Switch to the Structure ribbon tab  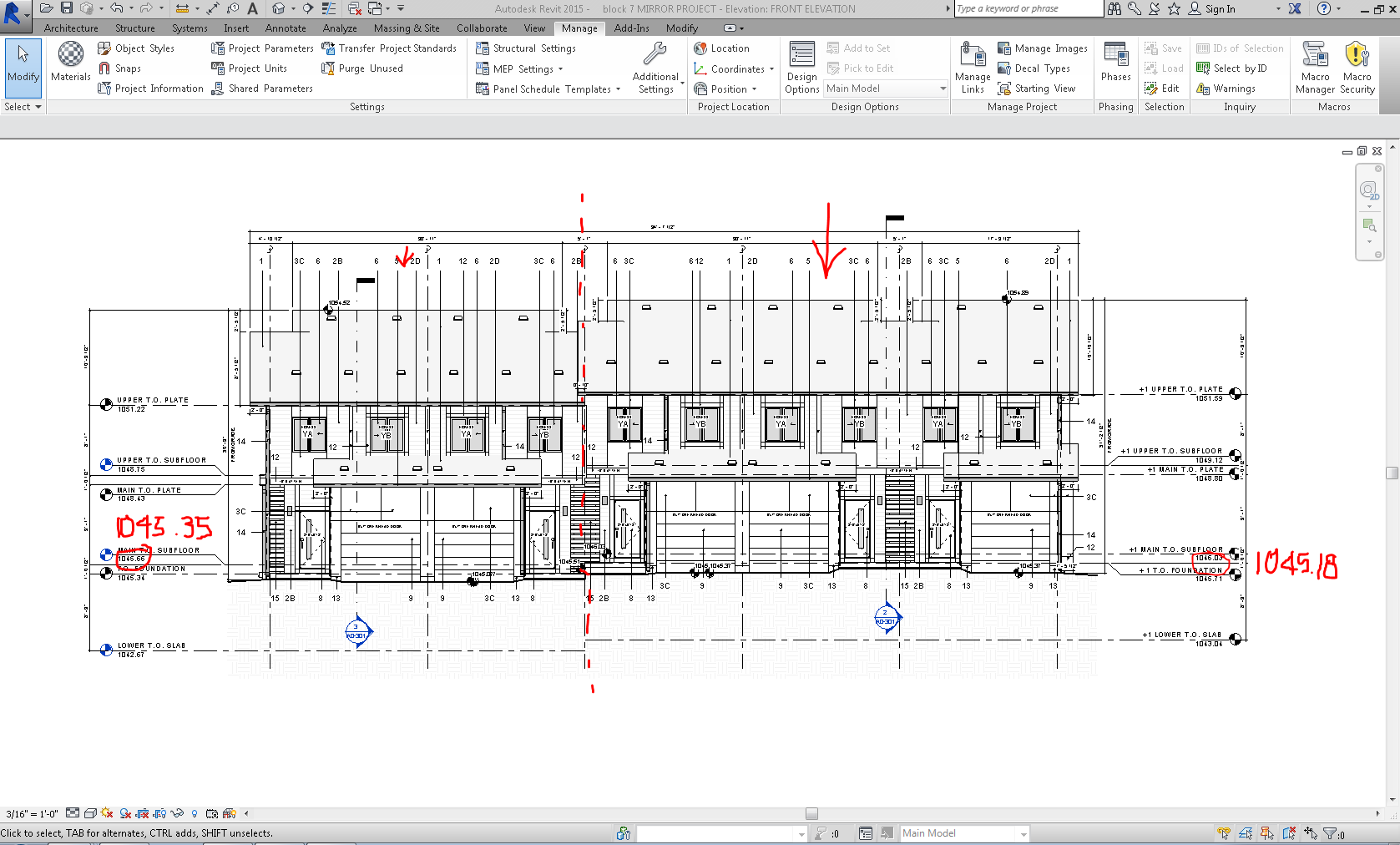pos(135,28)
